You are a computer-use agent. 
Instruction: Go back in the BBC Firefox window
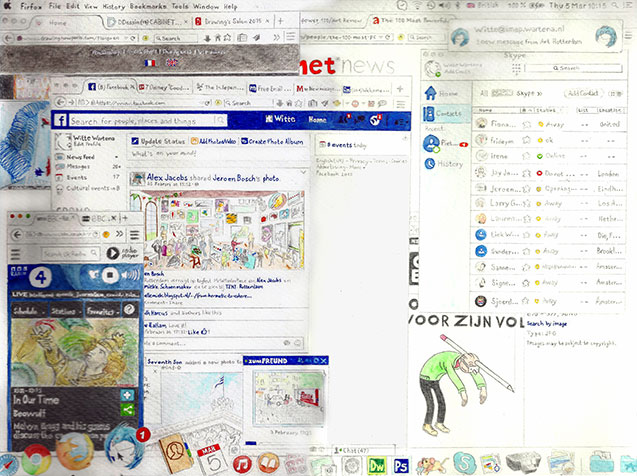(17, 234)
